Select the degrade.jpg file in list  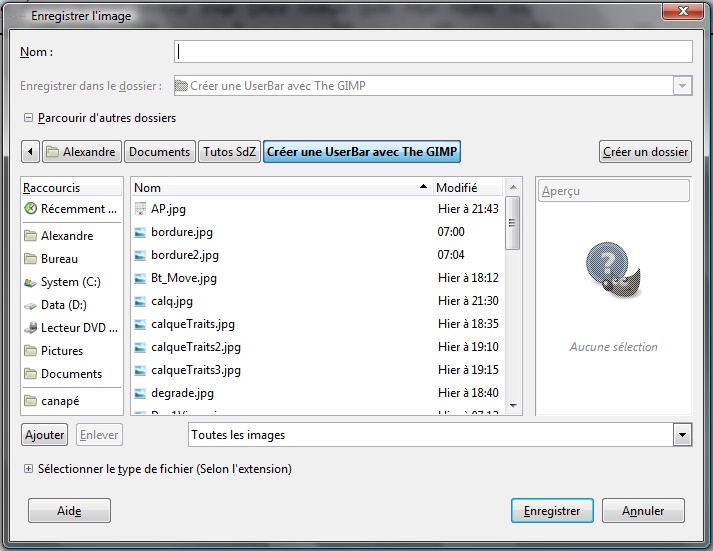[x=182, y=393]
